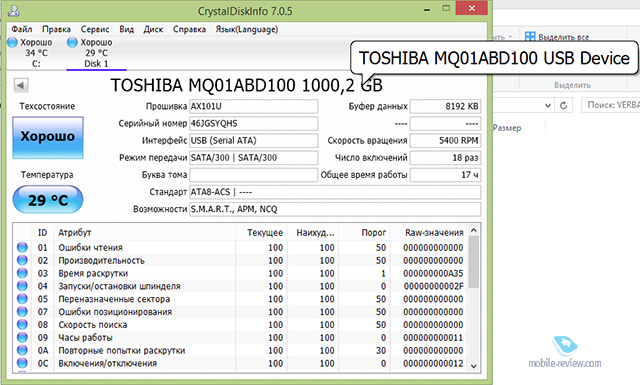Image resolution: width=640 pixels, height=385 pixels.
Task: Click blue status icon of row 09 Часы работы
Action: click(22, 337)
